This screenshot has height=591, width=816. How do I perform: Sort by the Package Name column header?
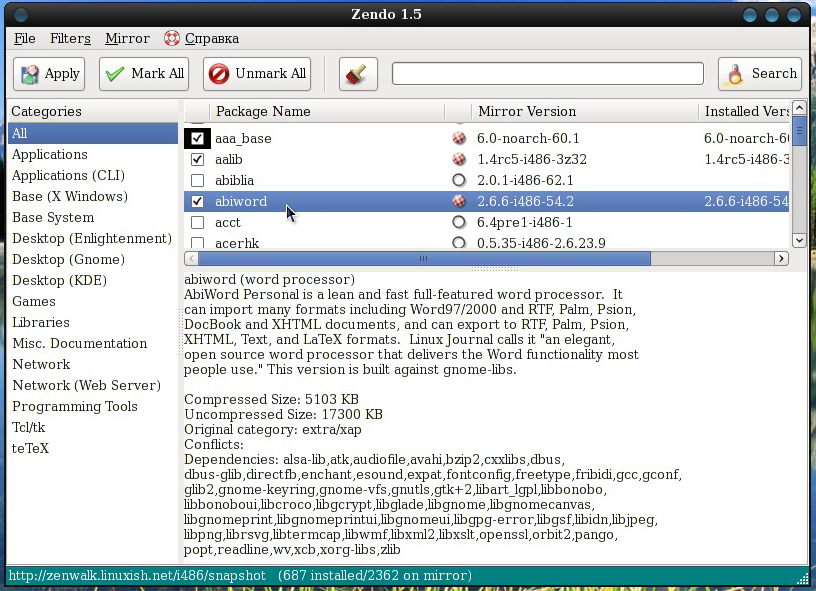(x=327, y=111)
